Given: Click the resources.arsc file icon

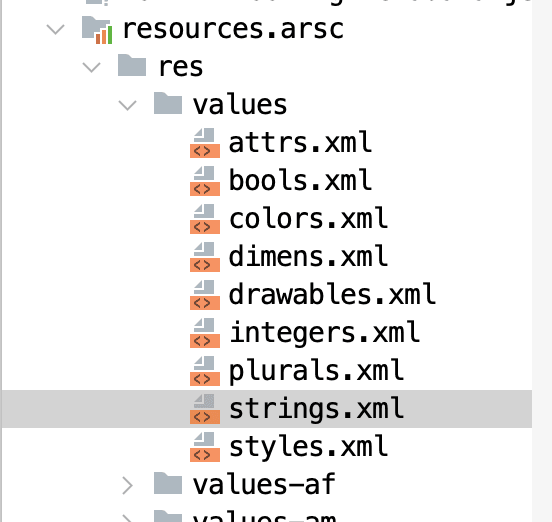Looking at the screenshot, I should coord(97,30).
